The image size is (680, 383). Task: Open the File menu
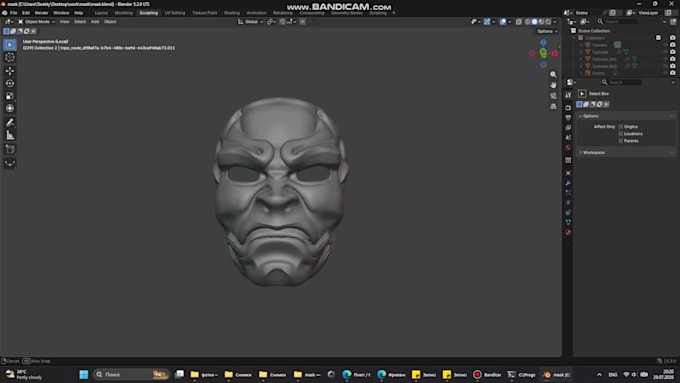13,13
